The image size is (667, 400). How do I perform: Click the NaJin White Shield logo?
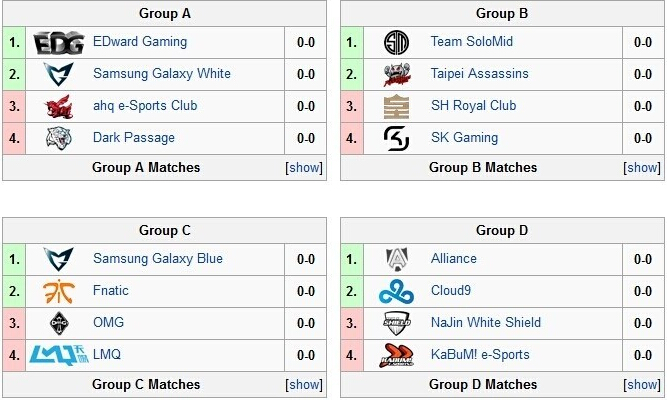[396, 323]
